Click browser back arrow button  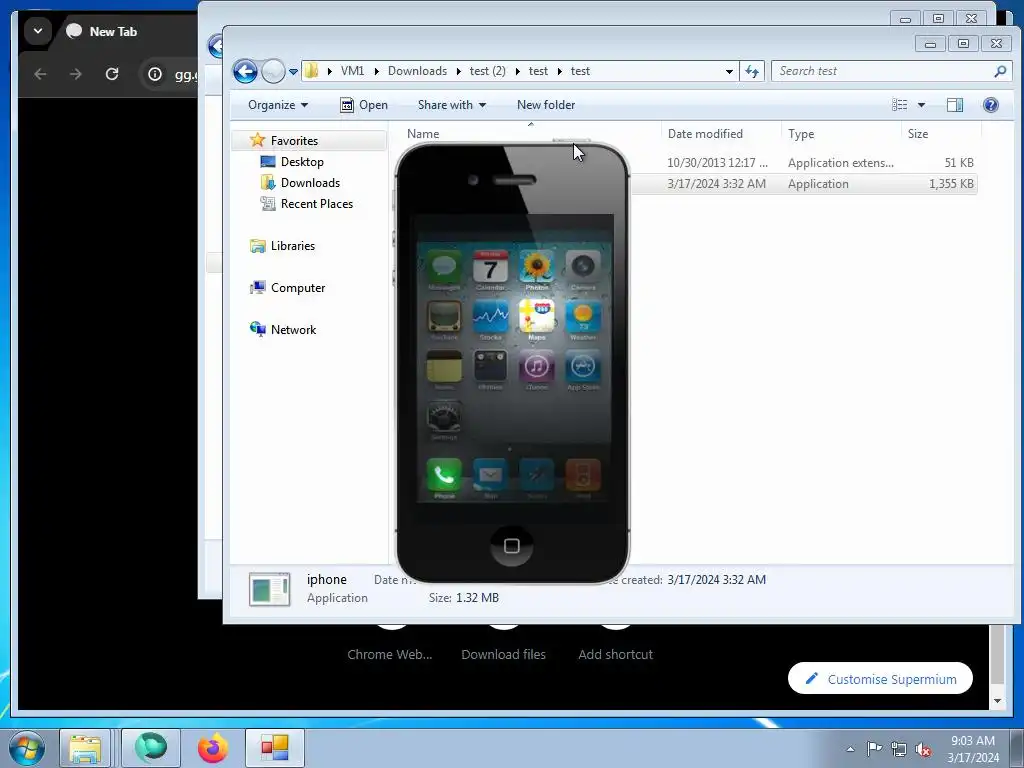click(x=40, y=74)
